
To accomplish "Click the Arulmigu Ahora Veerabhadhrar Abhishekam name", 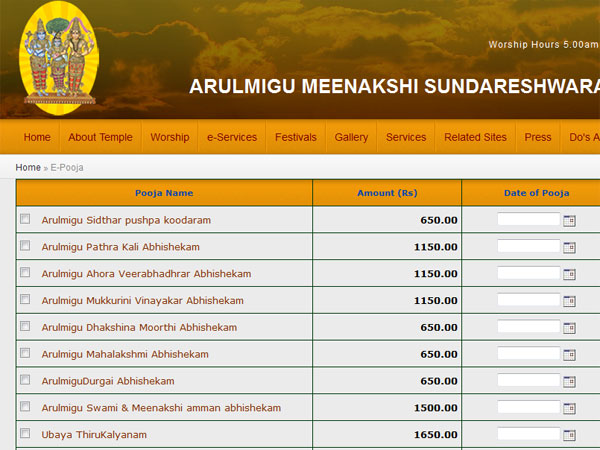I will click(x=147, y=274).
